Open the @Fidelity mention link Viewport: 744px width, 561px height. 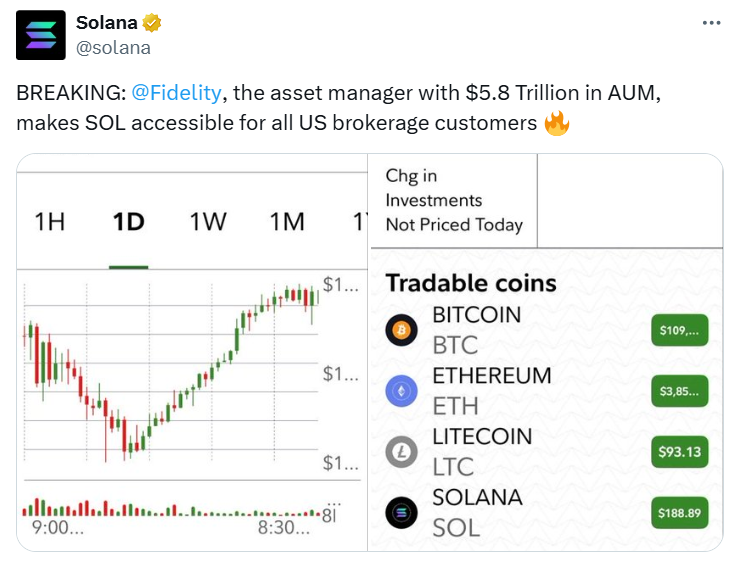pyautogui.click(x=176, y=93)
